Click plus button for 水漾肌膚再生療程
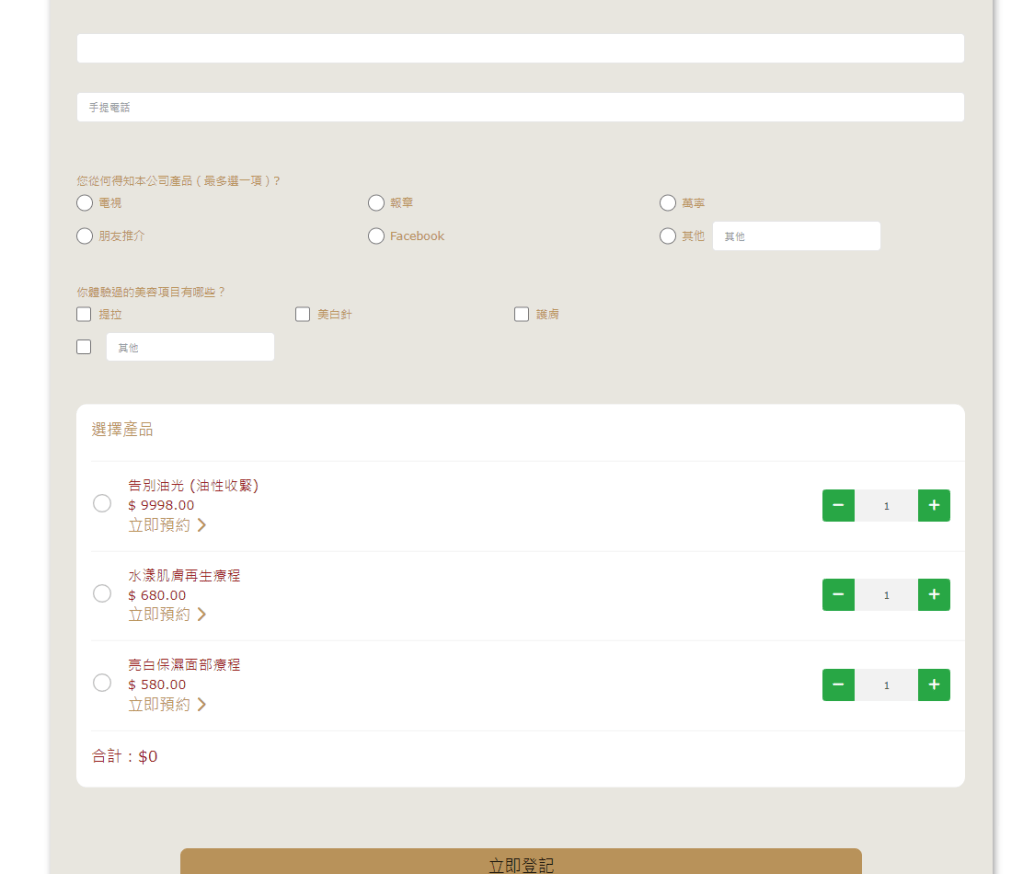1023x874 pixels. [x=933, y=595]
